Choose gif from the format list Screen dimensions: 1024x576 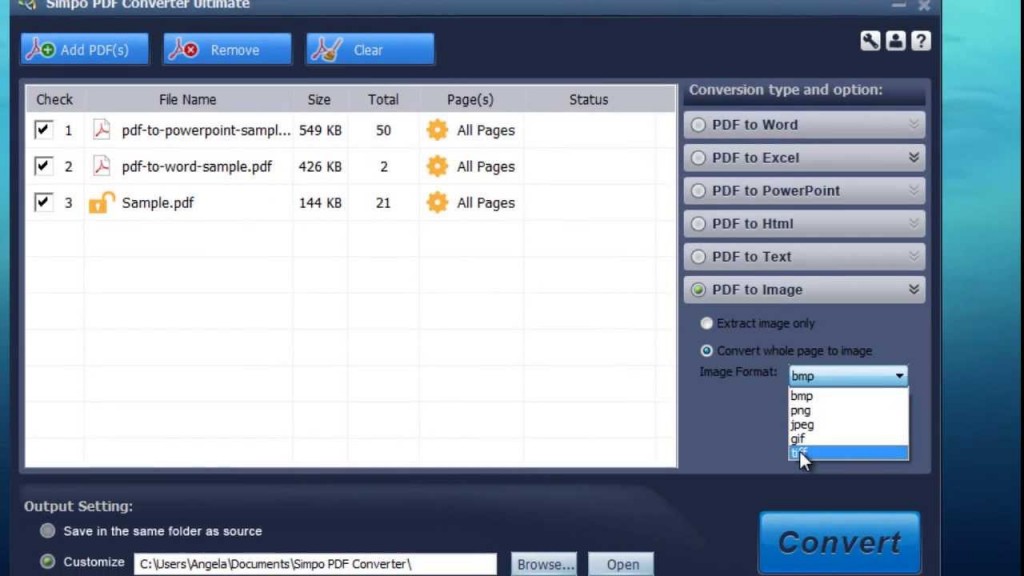click(x=848, y=439)
